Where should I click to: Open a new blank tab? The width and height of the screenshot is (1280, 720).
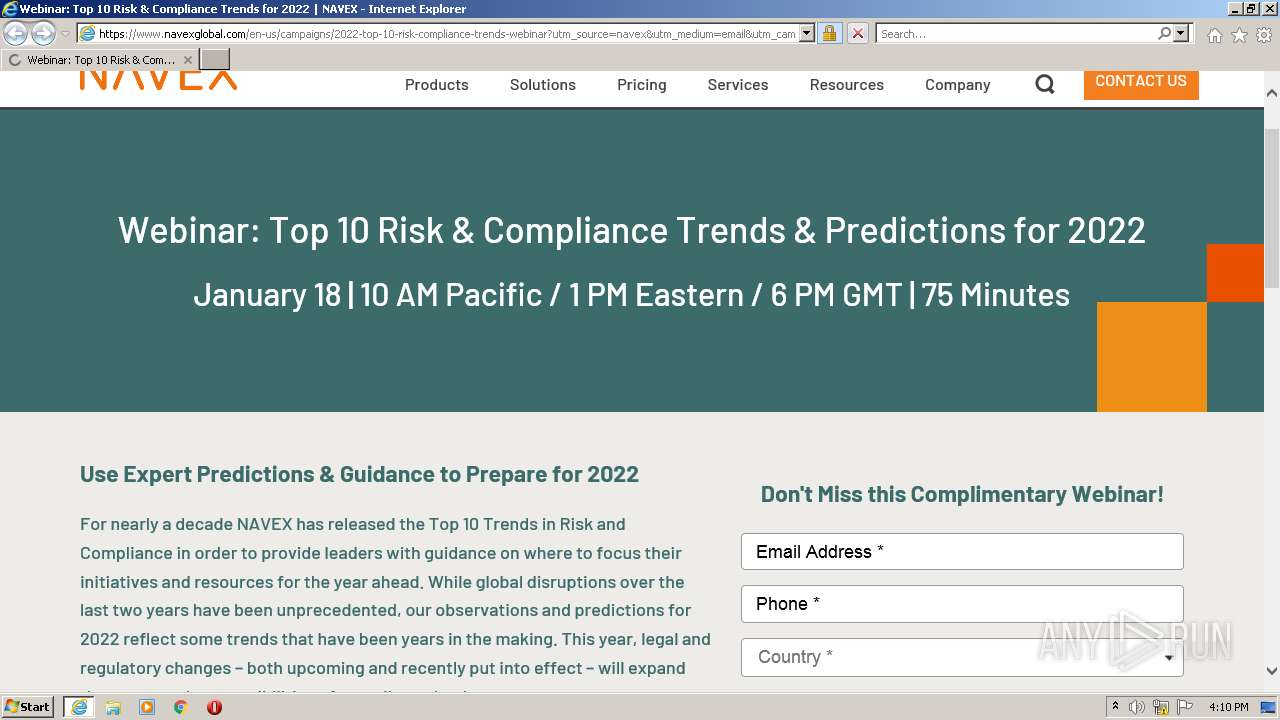(x=215, y=60)
